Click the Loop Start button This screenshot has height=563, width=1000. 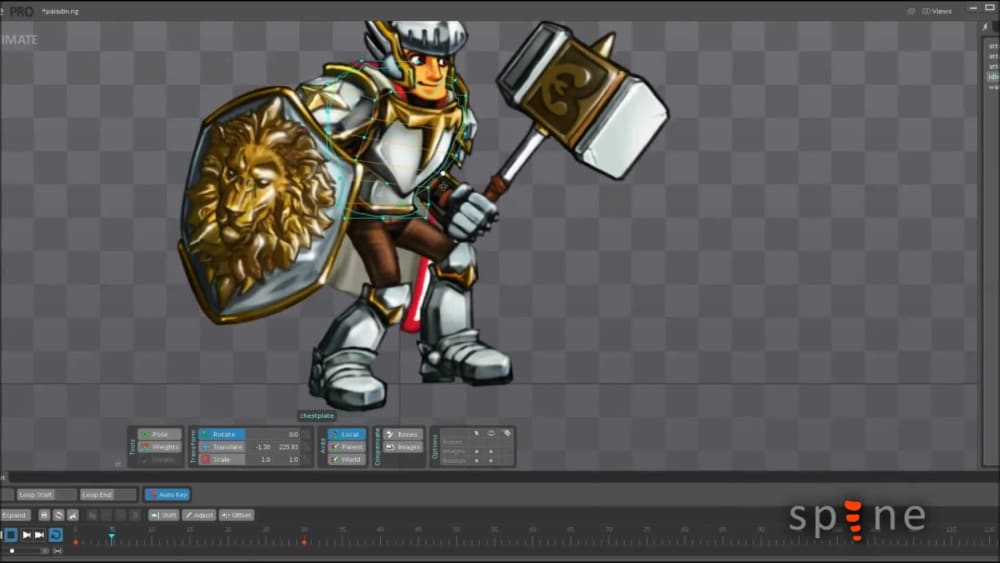36,495
